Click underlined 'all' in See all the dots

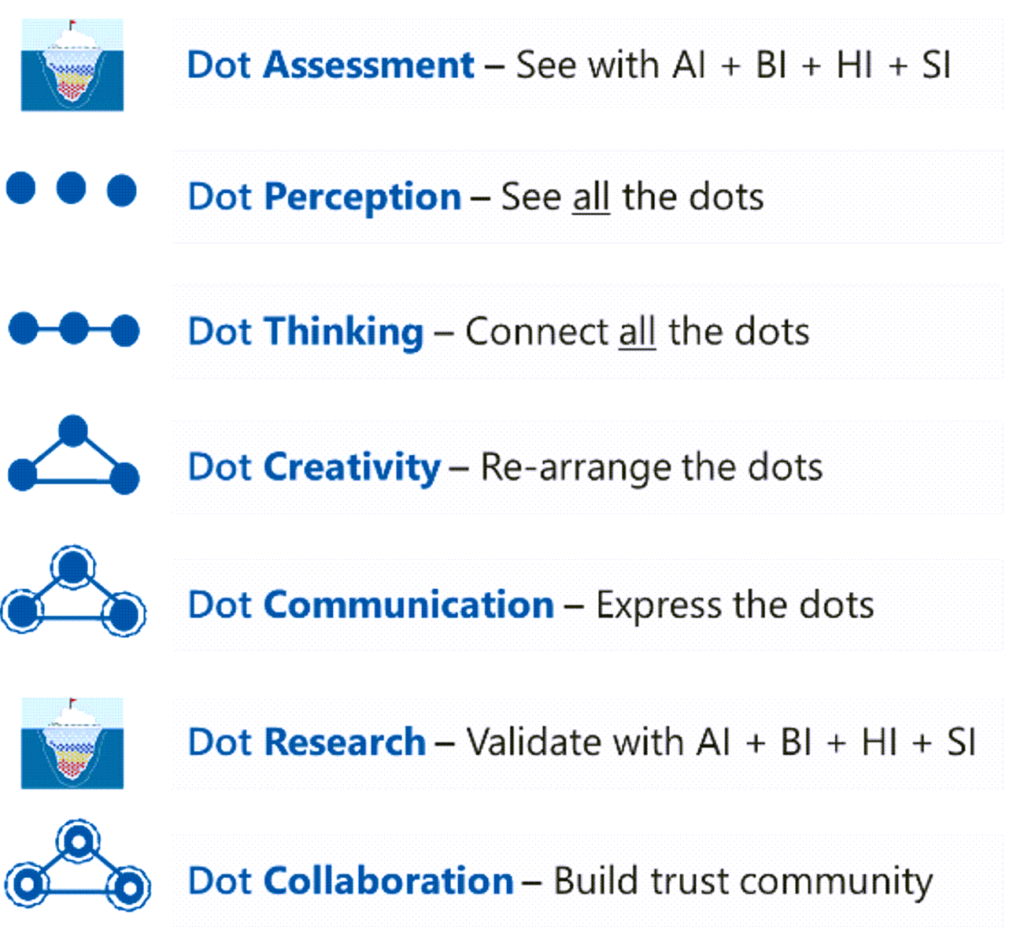(591, 197)
